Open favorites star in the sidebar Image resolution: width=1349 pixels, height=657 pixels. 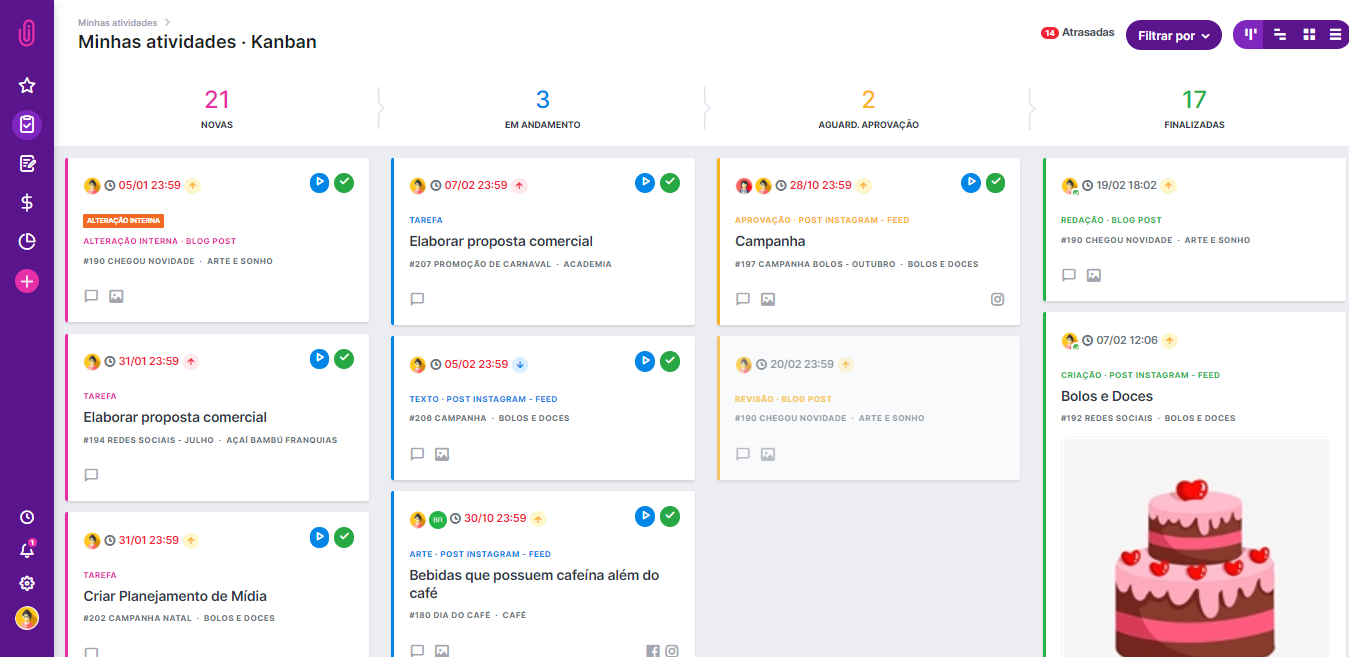point(27,86)
